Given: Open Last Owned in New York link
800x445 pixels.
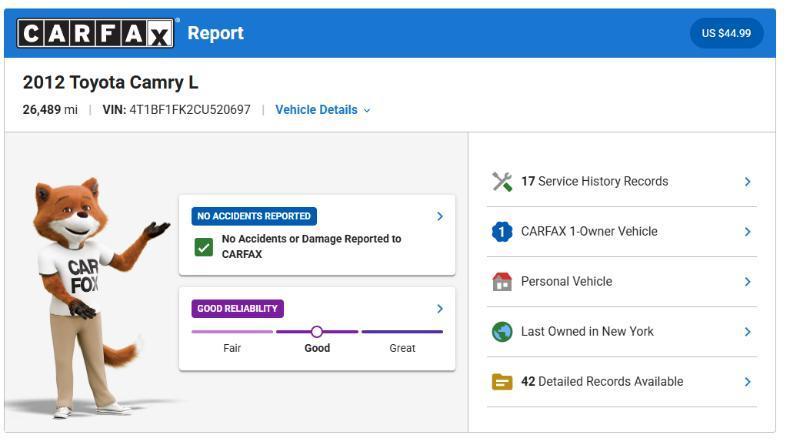Looking at the screenshot, I should pyautogui.click(x=587, y=331).
